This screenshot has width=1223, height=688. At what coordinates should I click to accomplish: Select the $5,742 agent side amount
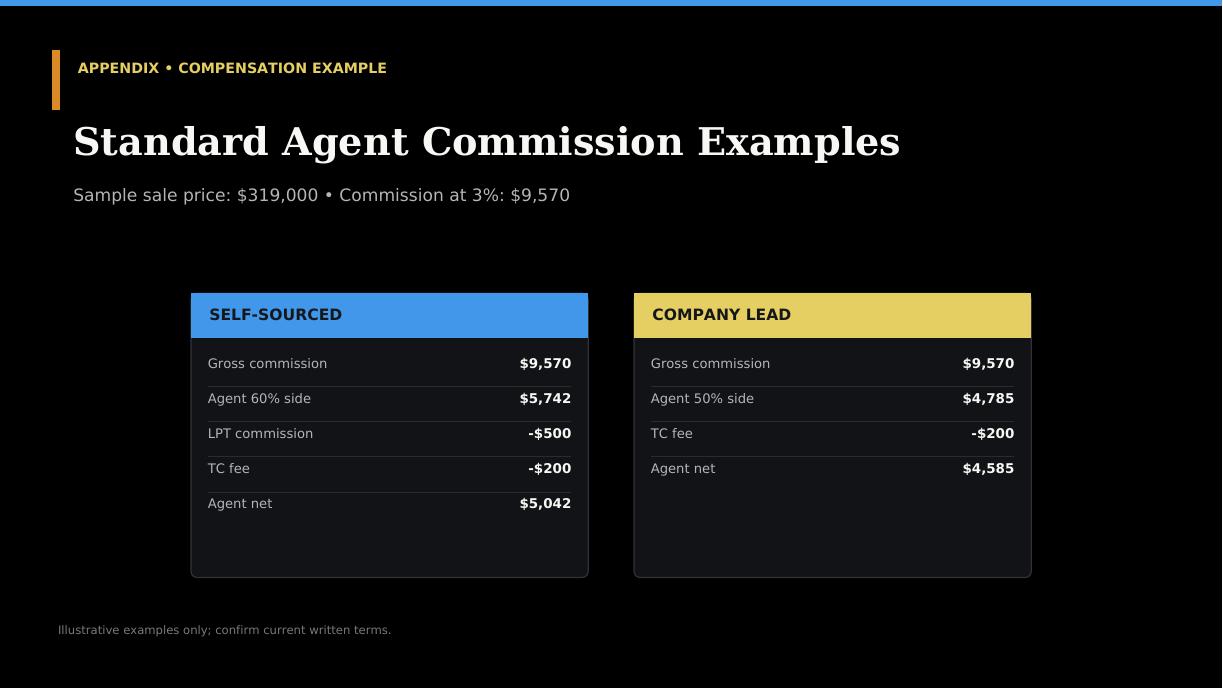coord(545,399)
